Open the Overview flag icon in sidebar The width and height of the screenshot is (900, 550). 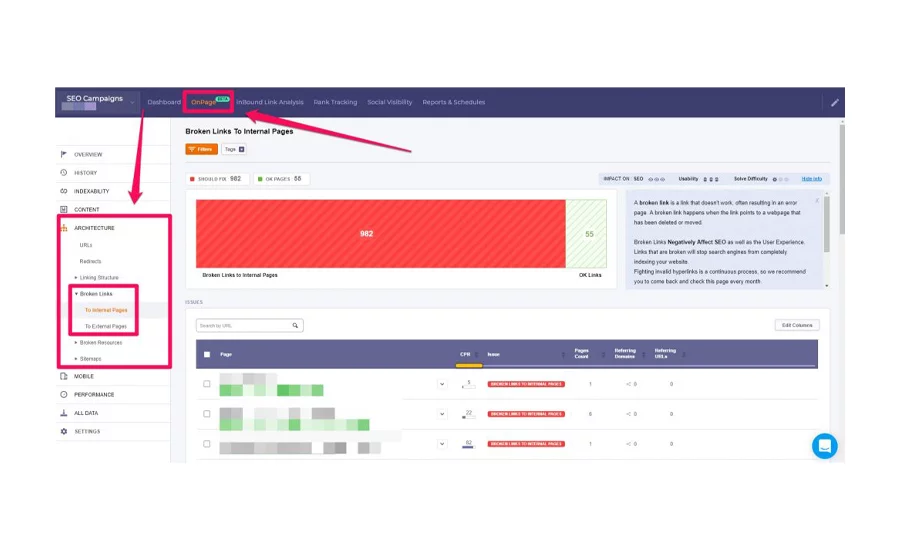click(64, 154)
